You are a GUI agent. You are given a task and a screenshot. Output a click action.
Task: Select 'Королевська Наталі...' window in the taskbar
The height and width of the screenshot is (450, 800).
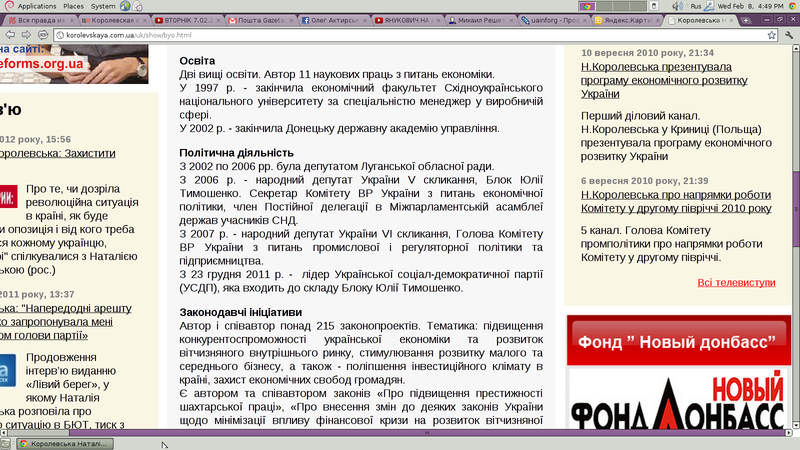[x=65, y=444]
